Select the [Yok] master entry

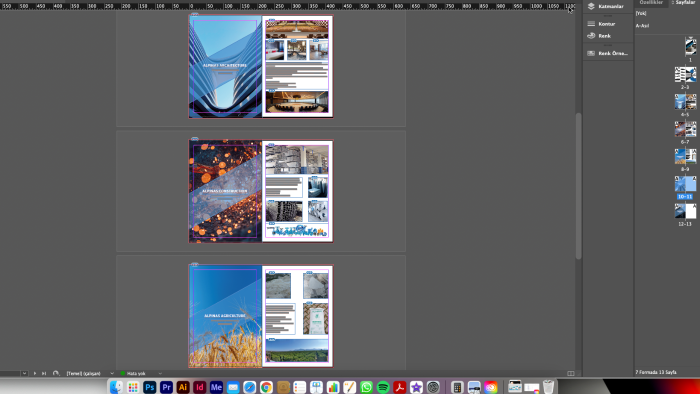coord(641,13)
